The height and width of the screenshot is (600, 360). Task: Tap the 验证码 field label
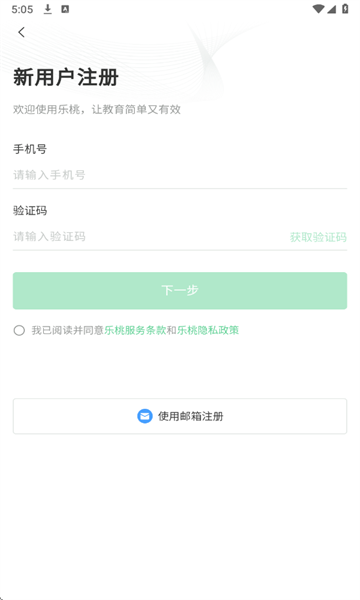pos(30,210)
